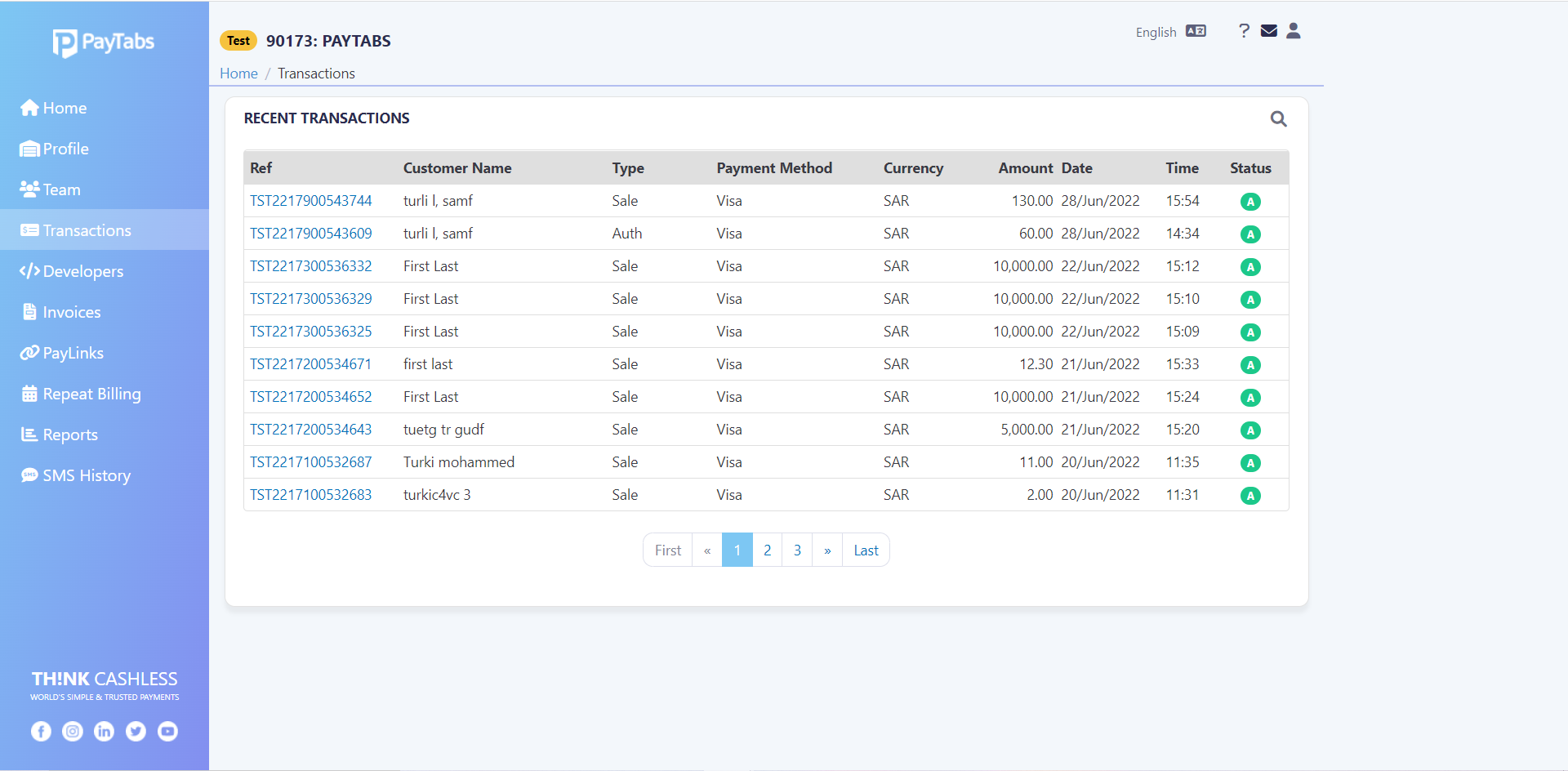Jump to the Last page
1568x771 pixels.
pyautogui.click(x=866, y=550)
